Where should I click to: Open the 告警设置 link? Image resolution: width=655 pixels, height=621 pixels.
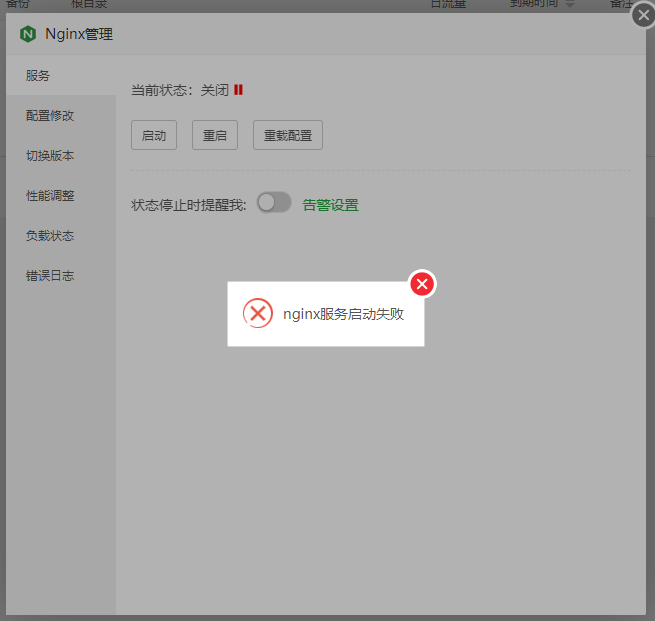point(330,205)
